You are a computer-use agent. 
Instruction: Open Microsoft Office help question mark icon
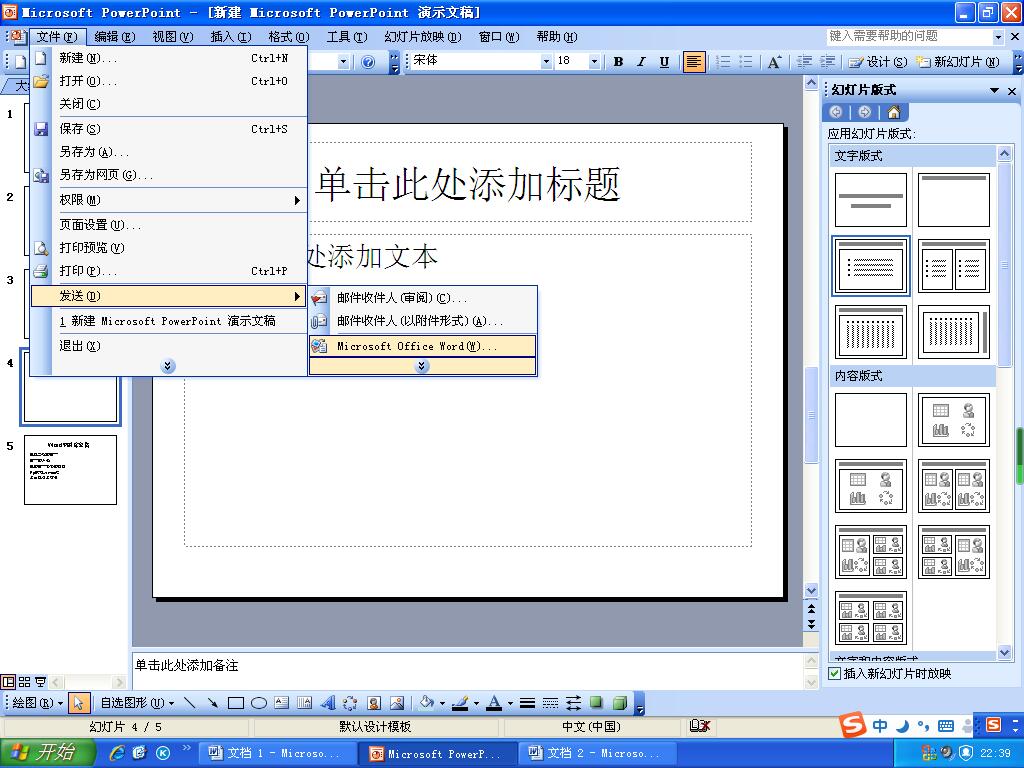pyautogui.click(x=368, y=62)
